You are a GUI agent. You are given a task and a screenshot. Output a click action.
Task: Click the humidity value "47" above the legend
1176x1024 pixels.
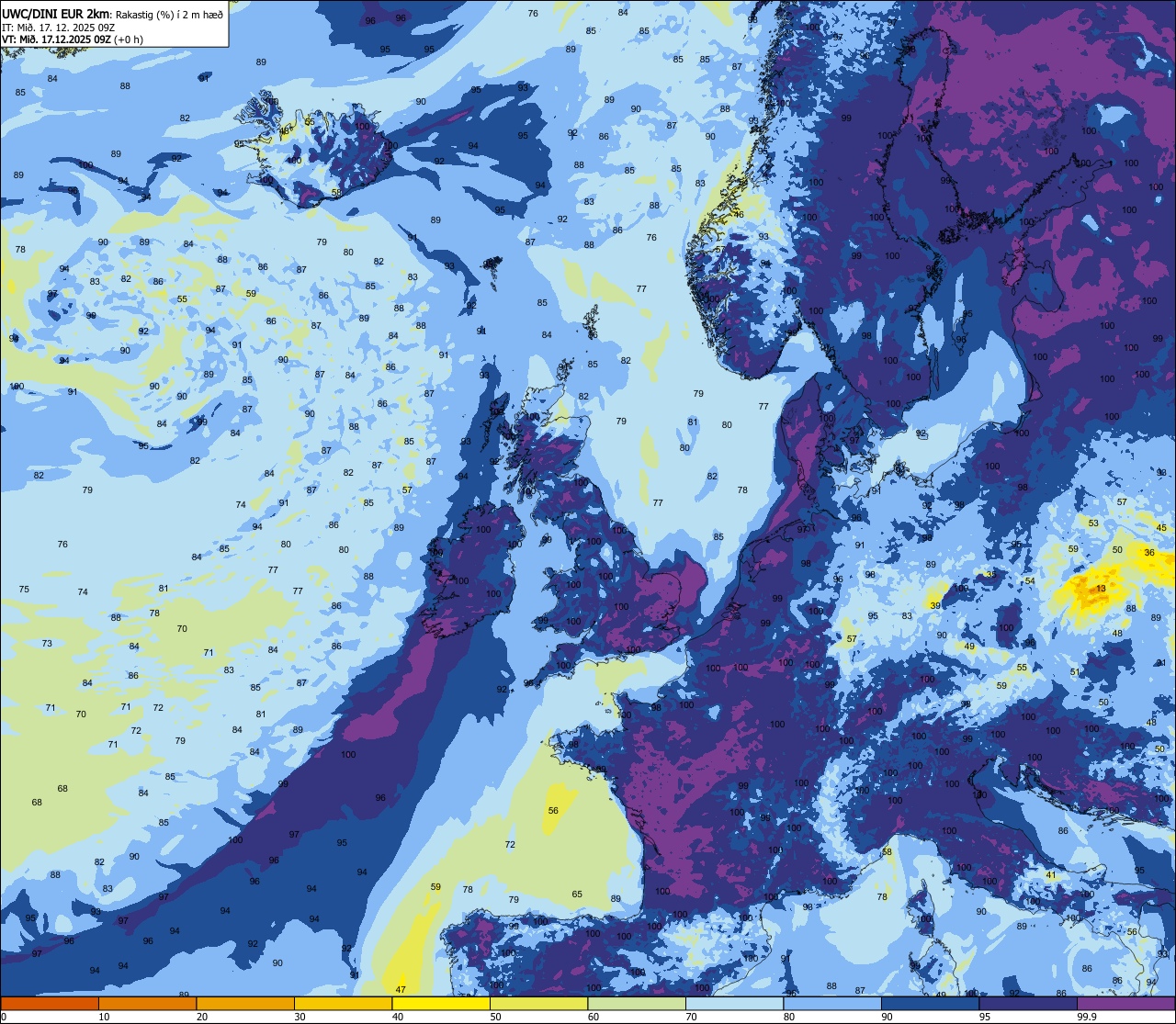(401, 989)
